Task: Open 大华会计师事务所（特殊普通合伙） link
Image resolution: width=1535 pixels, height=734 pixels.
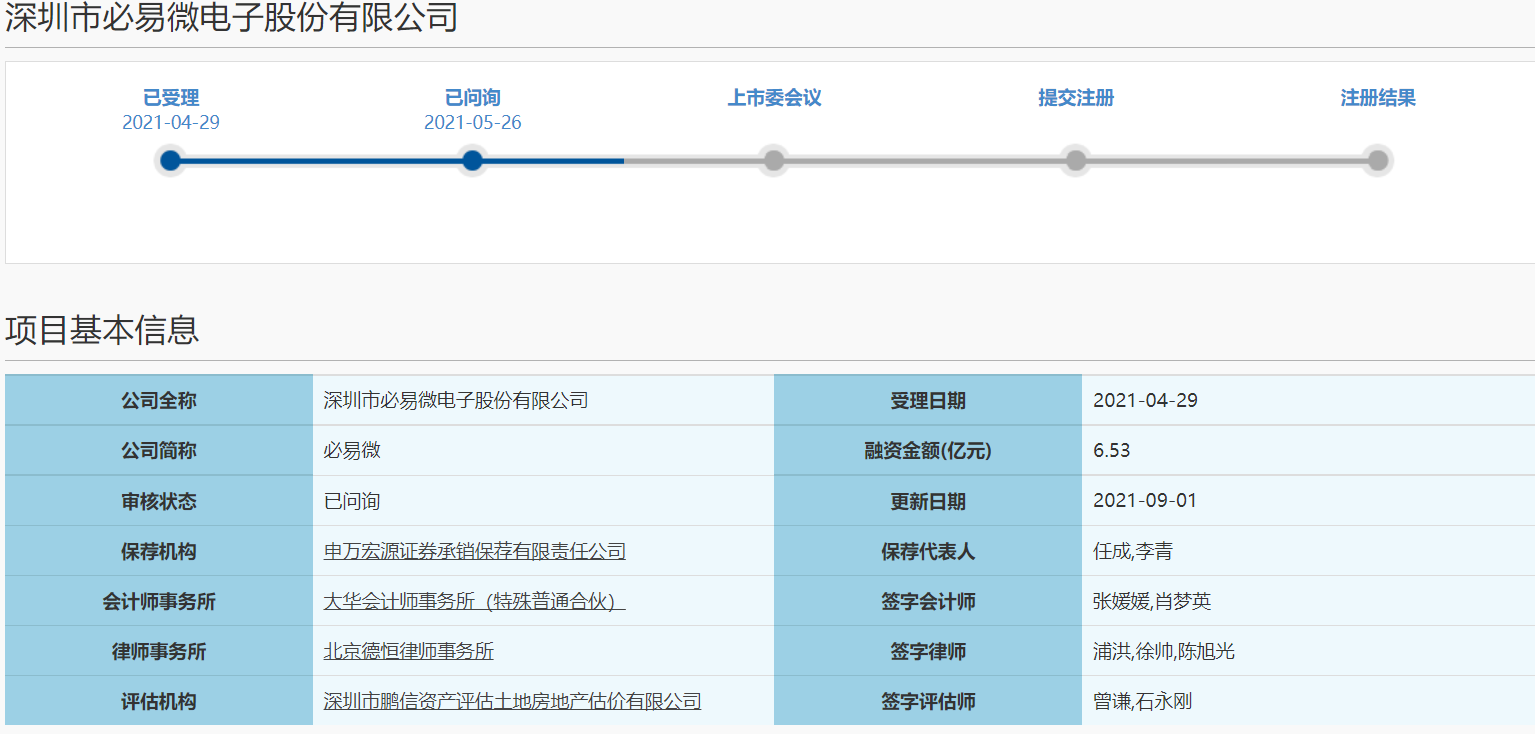Action: pos(475,601)
